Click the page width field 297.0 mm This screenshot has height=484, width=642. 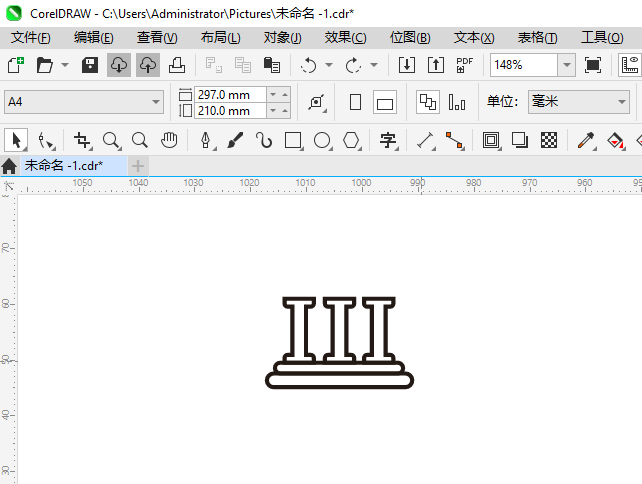(231, 95)
